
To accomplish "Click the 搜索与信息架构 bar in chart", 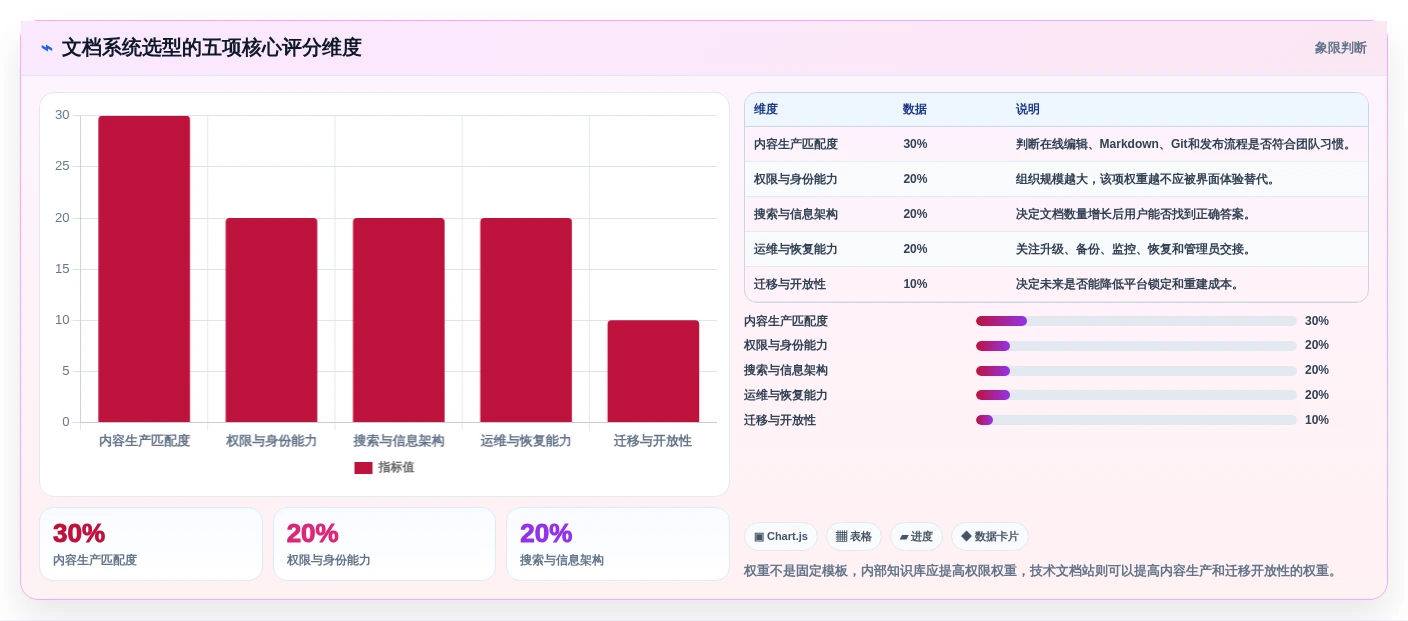I will [398, 320].
